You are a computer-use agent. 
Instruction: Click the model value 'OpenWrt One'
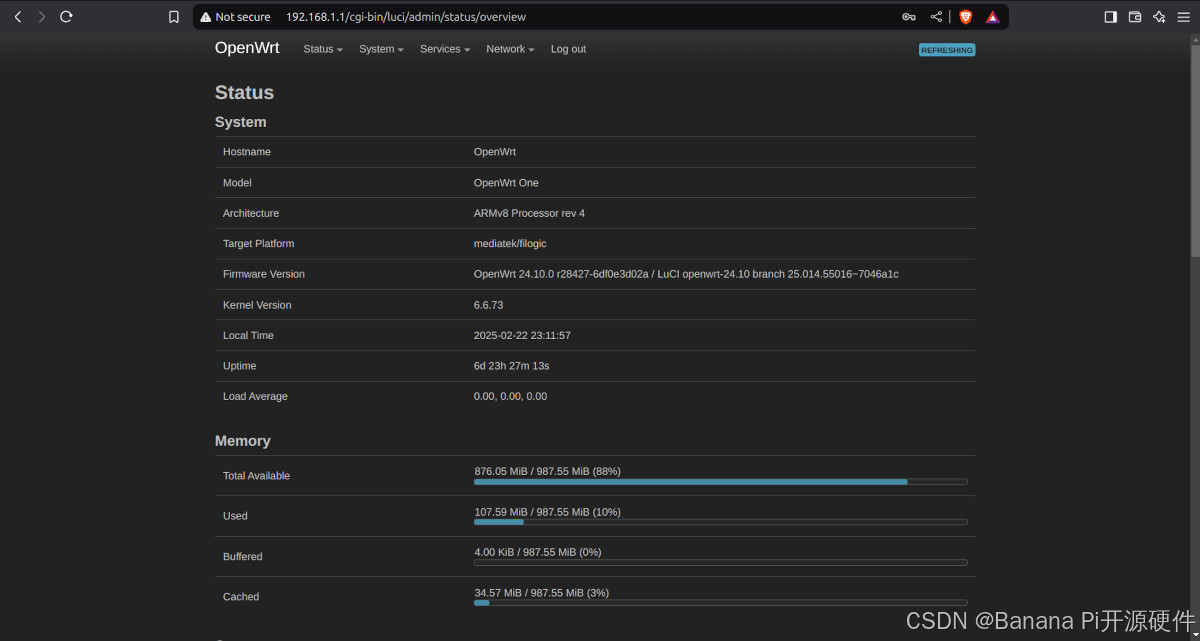pos(506,183)
